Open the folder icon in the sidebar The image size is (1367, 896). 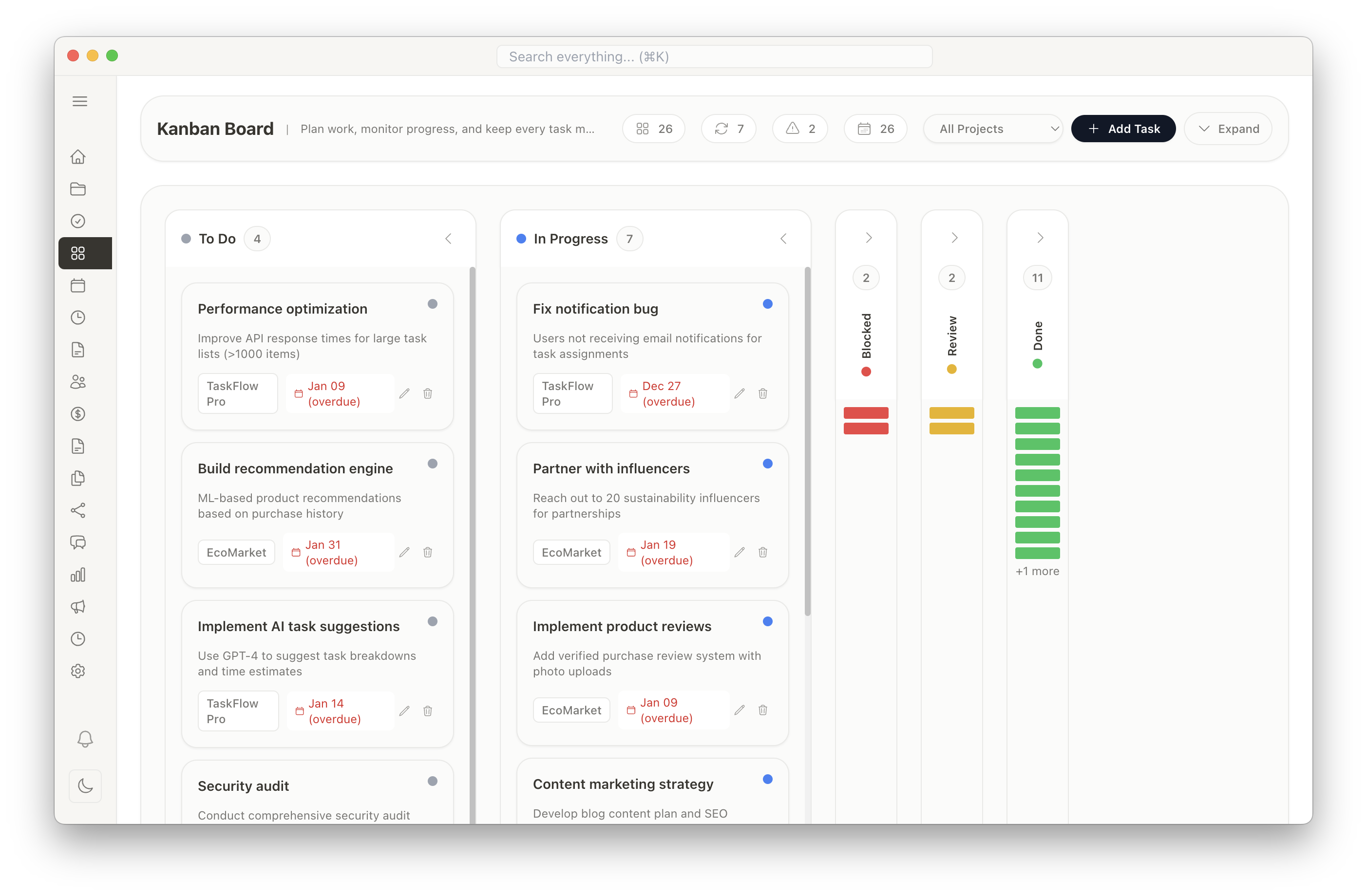click(x=78, y=189)
